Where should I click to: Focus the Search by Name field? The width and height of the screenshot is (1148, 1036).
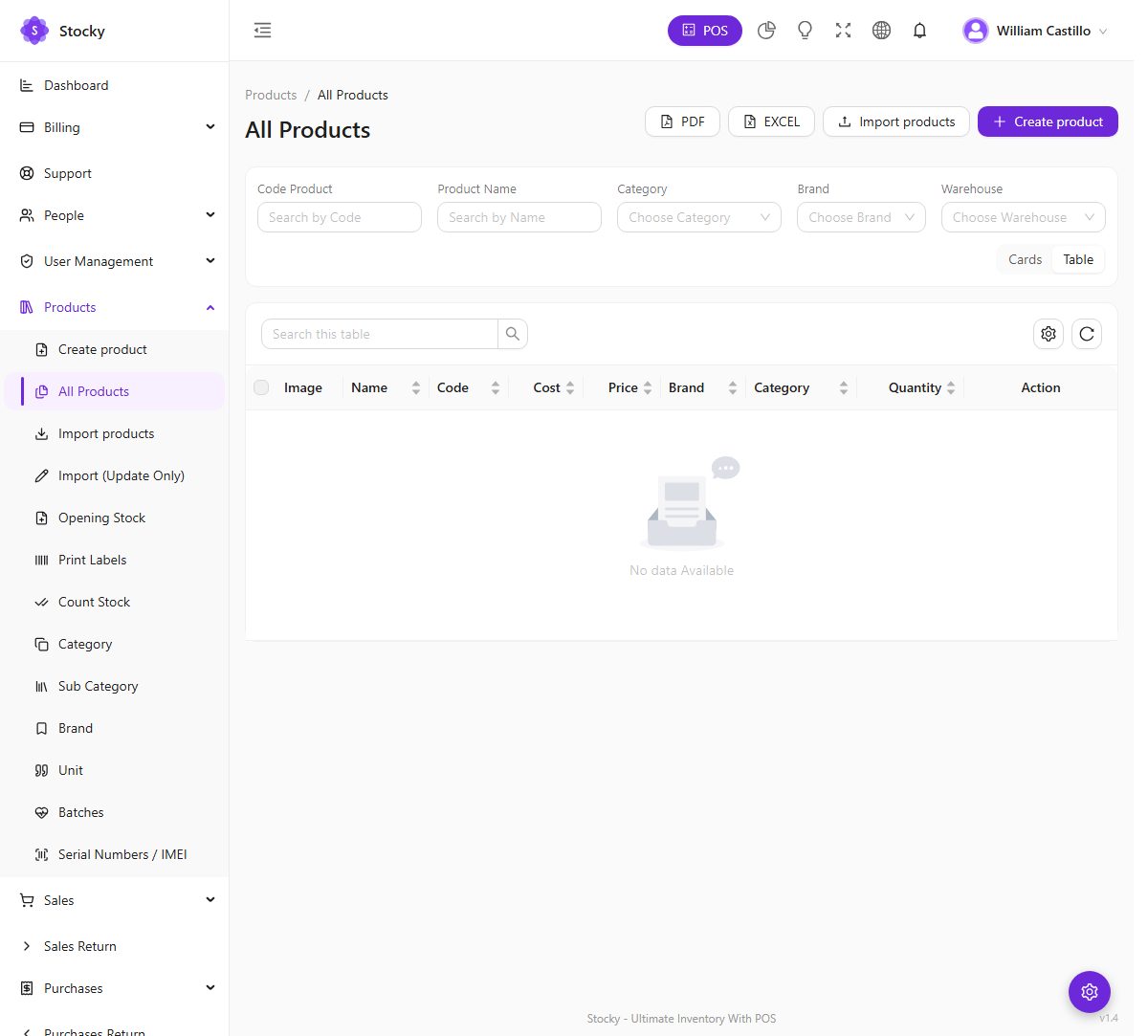coord(519,217)
